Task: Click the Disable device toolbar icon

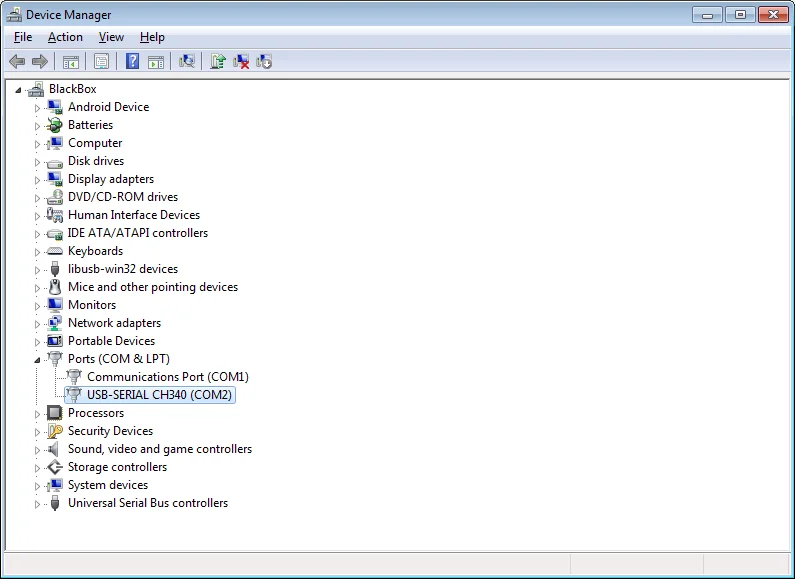Action: click(x=264, y=62)
